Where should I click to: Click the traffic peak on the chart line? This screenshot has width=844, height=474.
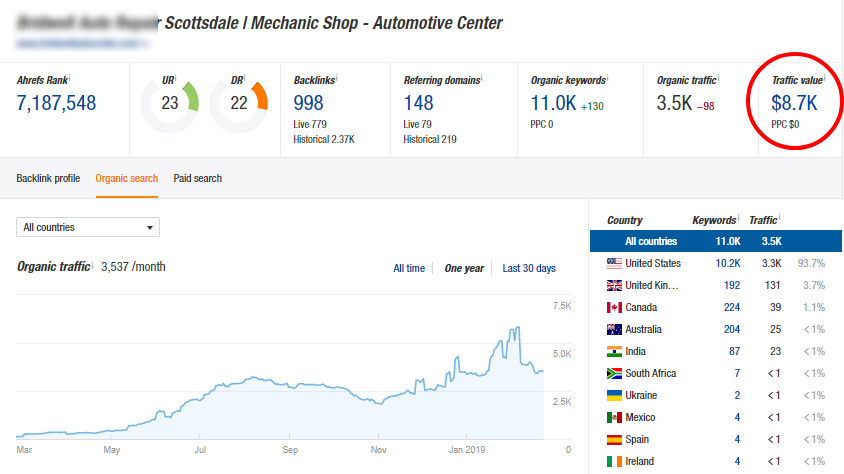tap(517, 327)
